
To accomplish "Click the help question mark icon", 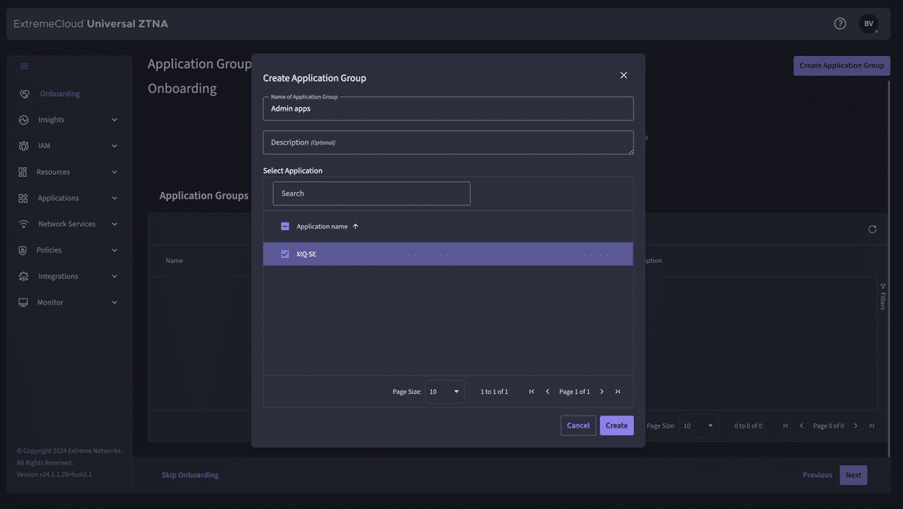I will (840, 24).
